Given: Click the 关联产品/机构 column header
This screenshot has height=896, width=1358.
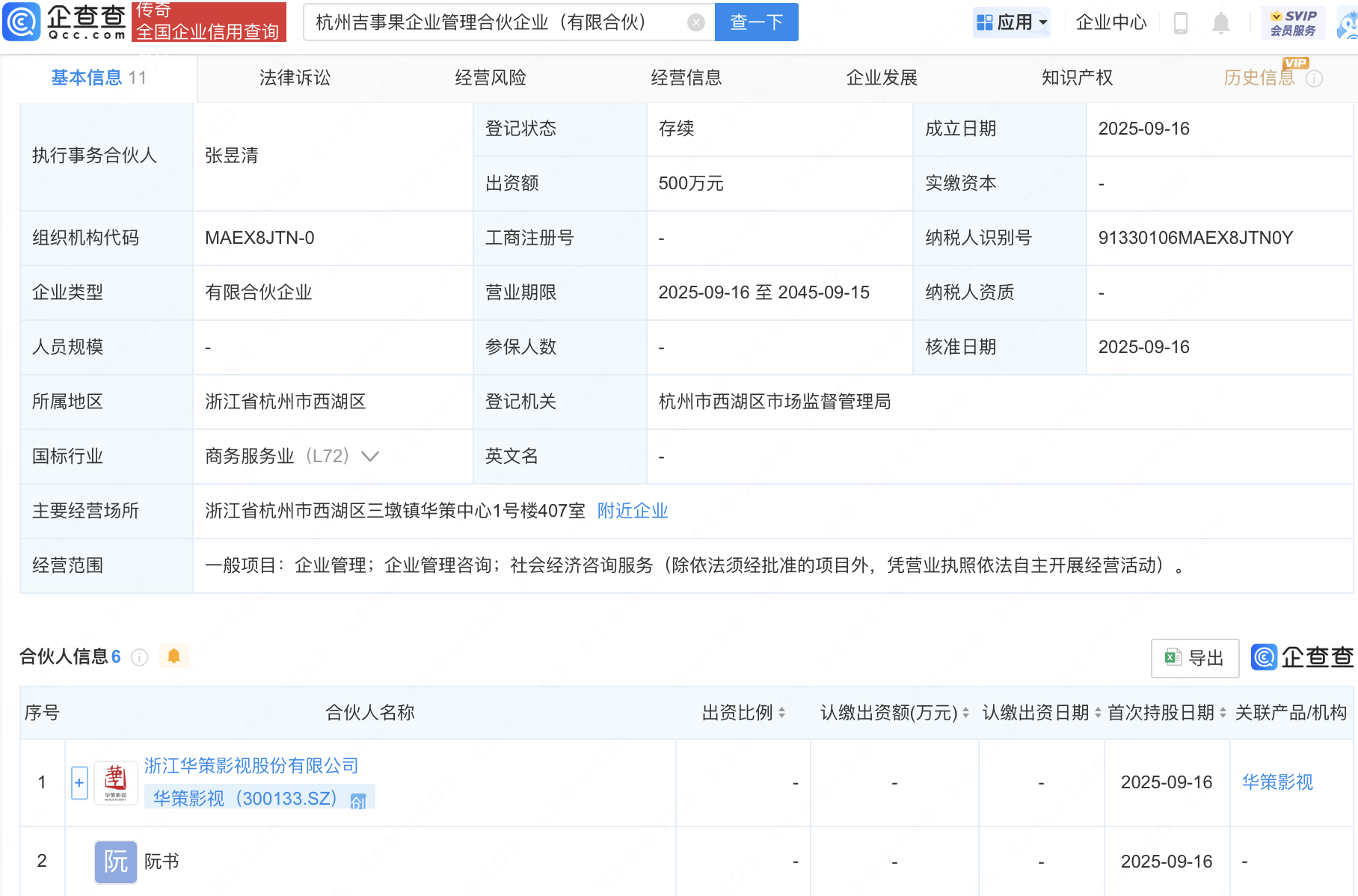Looking at the screenshot, I should point(1291,713).
